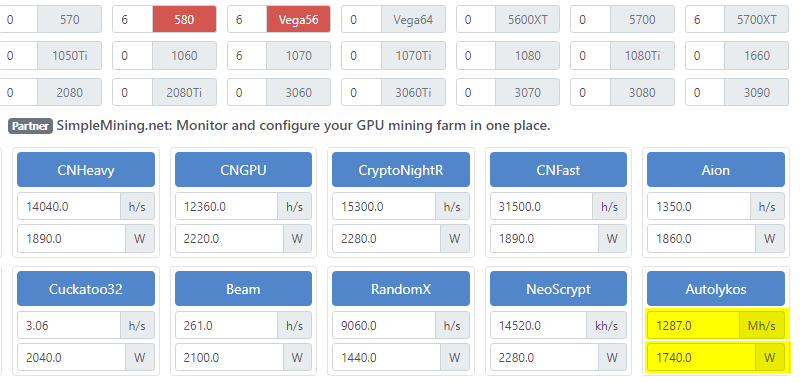800x382 pixels.
Task: Toggle the Aion algorithm button
Action: 716,170
